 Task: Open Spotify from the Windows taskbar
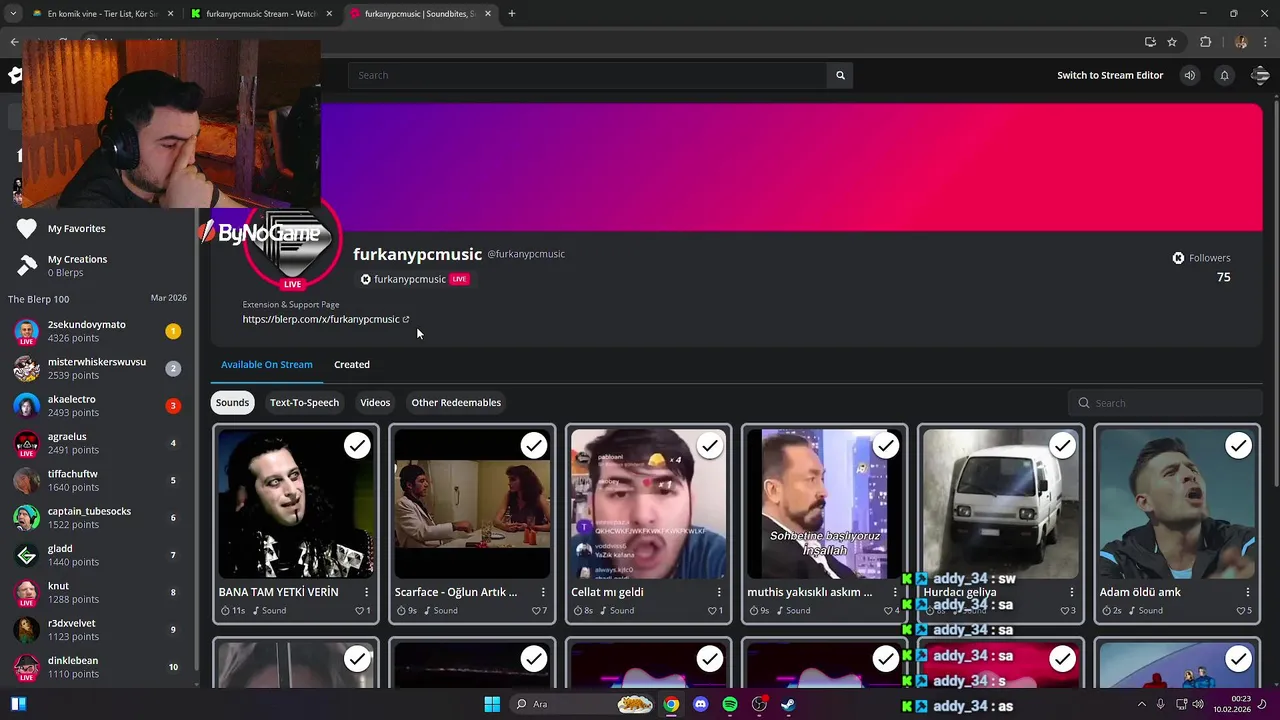point(730,704)
